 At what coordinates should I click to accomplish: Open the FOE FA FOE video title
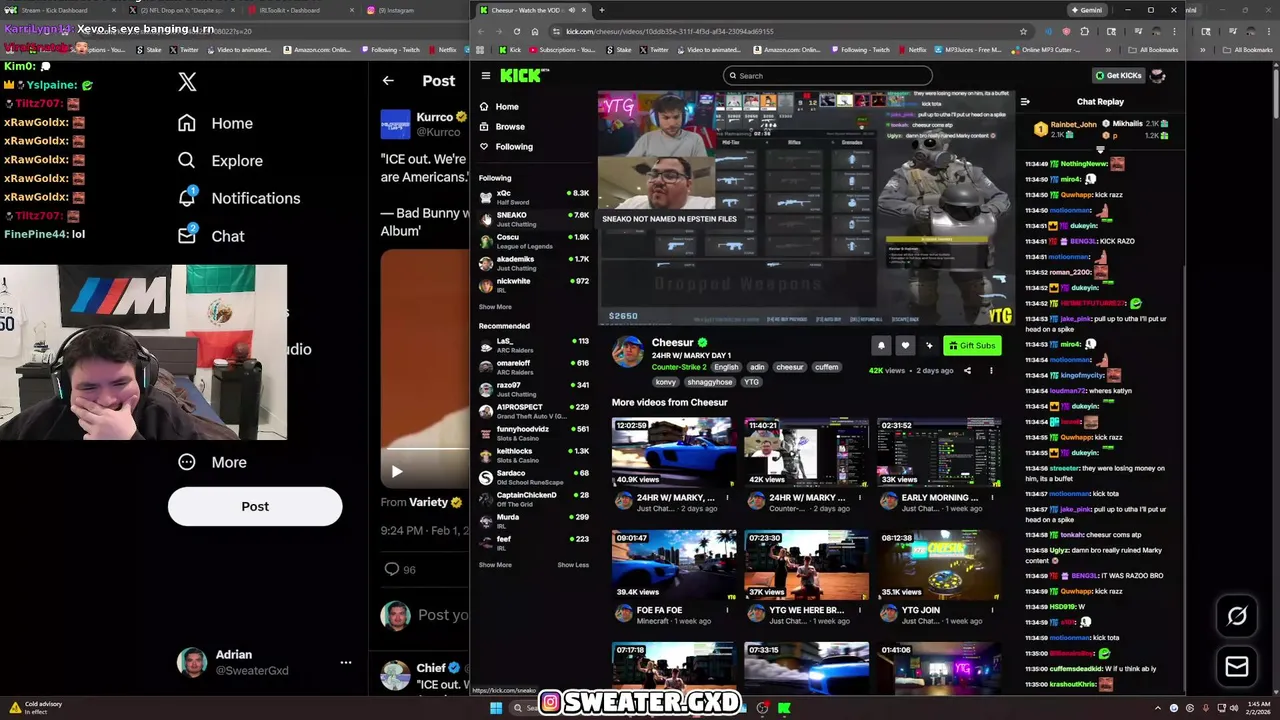tap(659, 610)
